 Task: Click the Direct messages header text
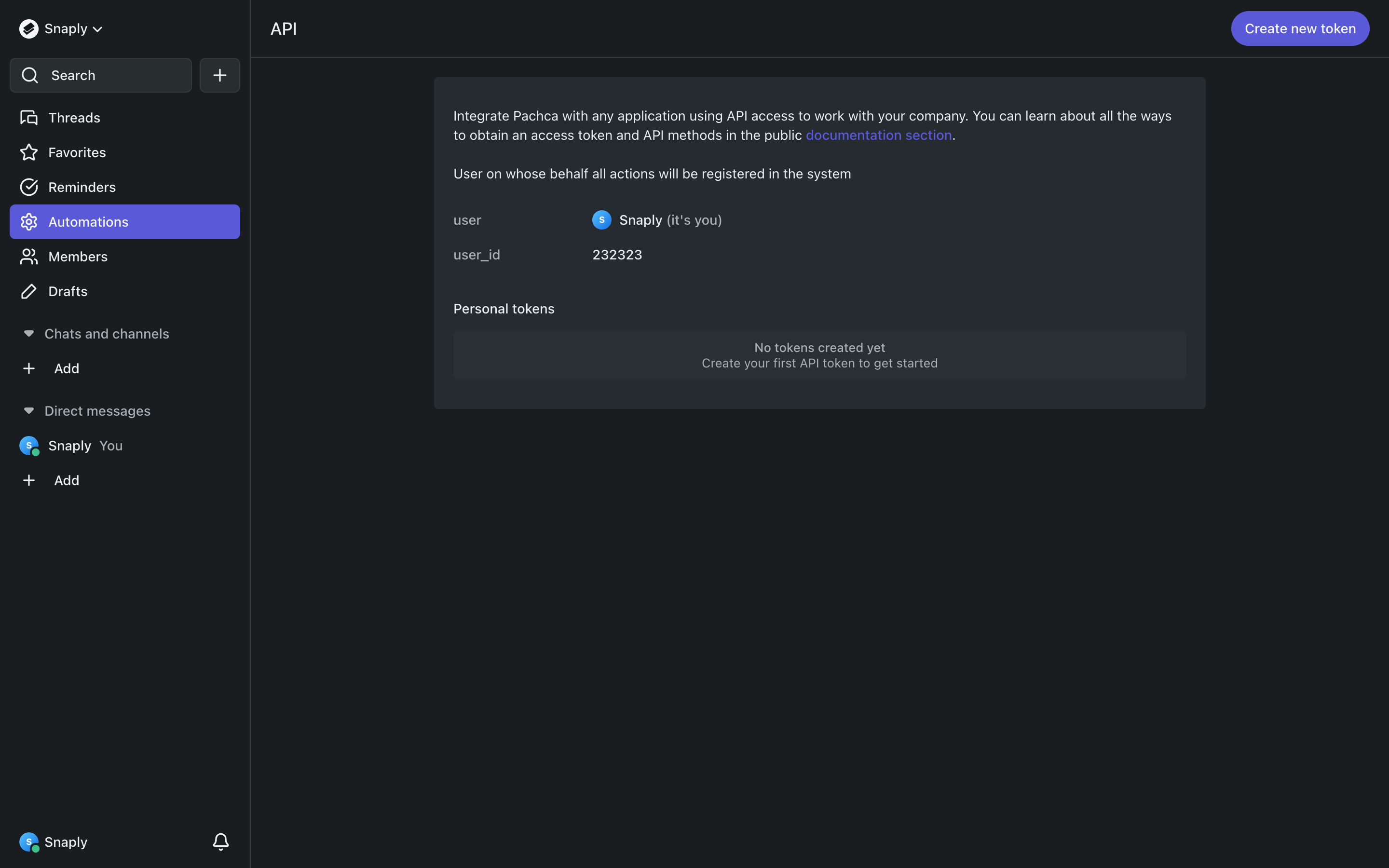(x=97, y=411)
